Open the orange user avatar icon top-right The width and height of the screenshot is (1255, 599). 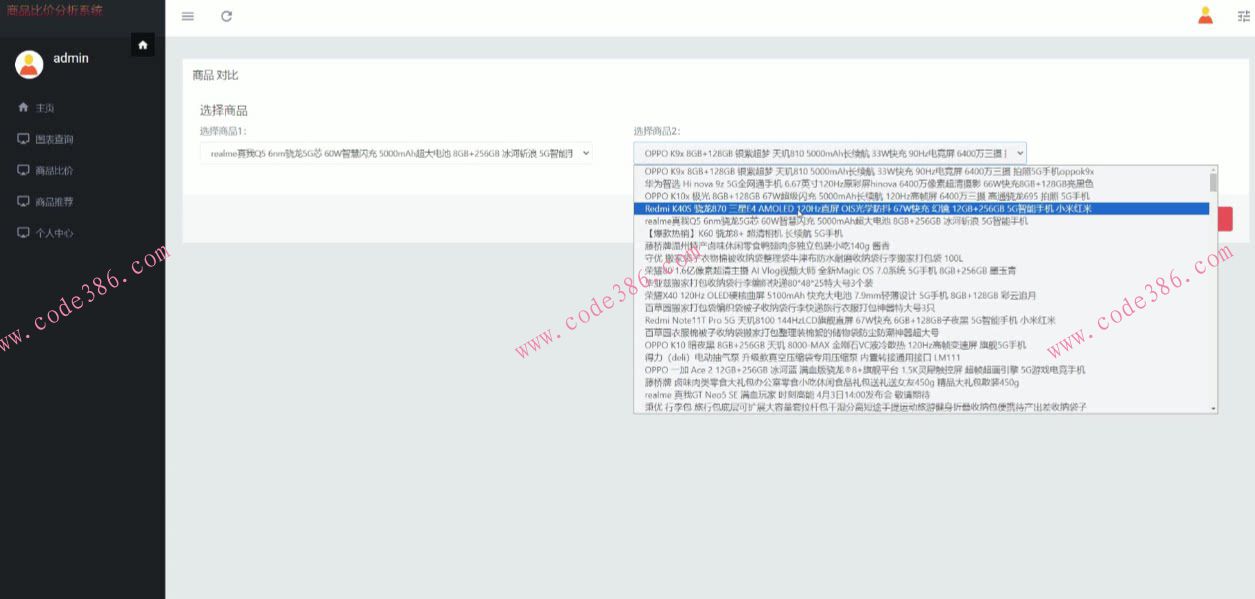click(1205, 15)
